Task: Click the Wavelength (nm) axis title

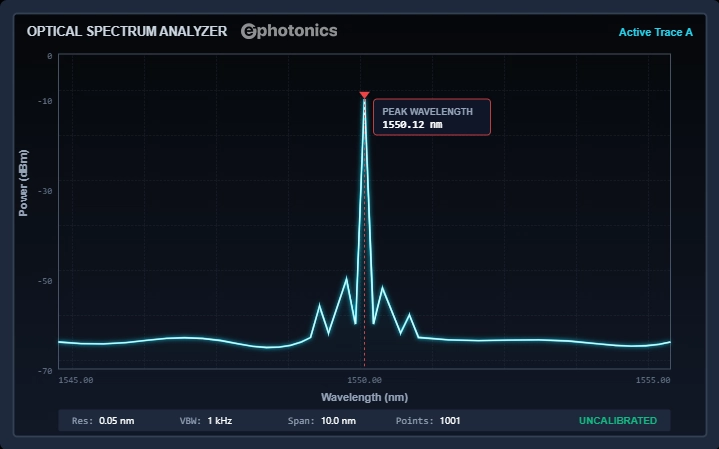Action: (x=364, y=397)
